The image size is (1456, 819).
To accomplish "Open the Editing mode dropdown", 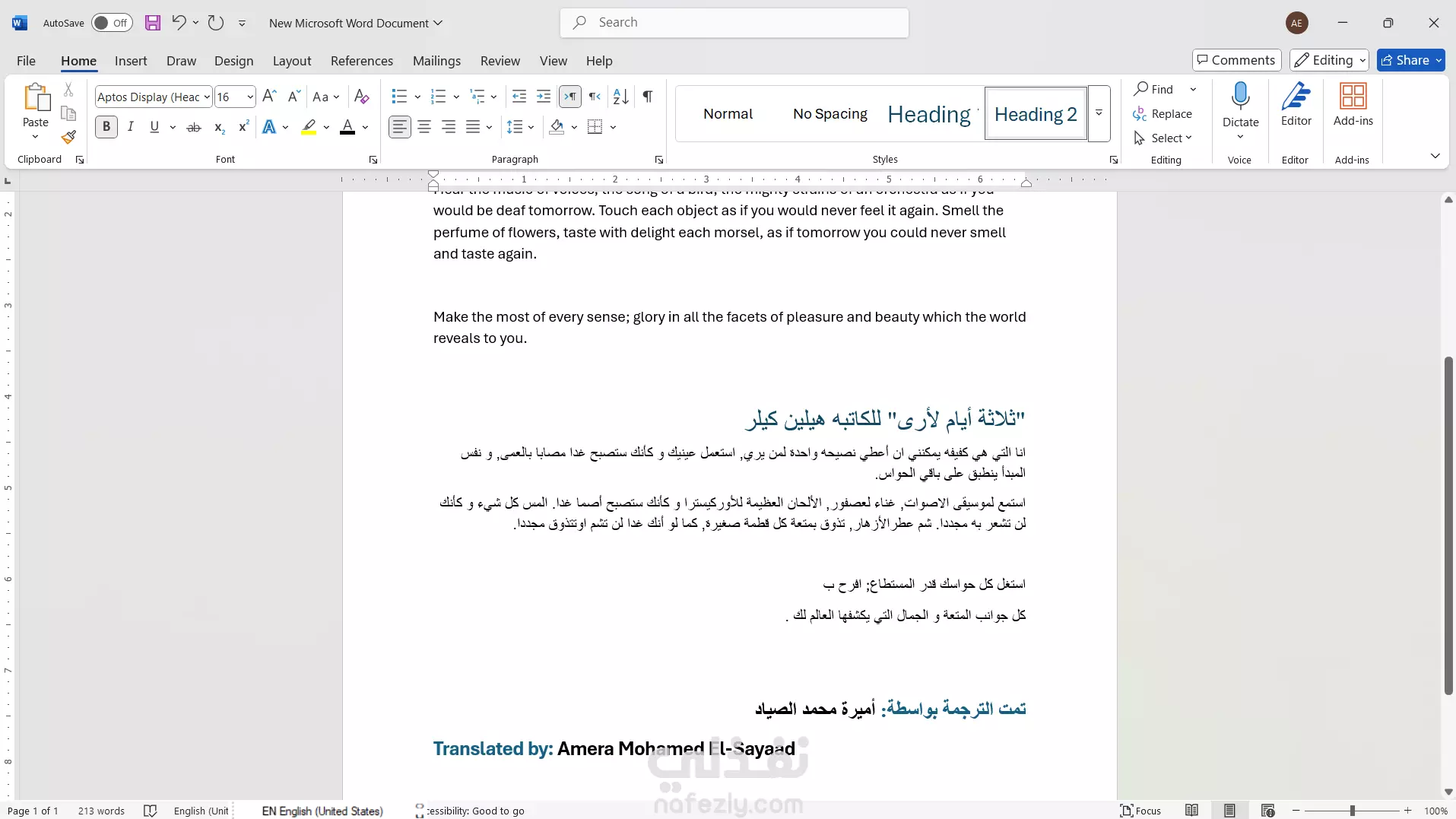I will (x=1329, y=60).
